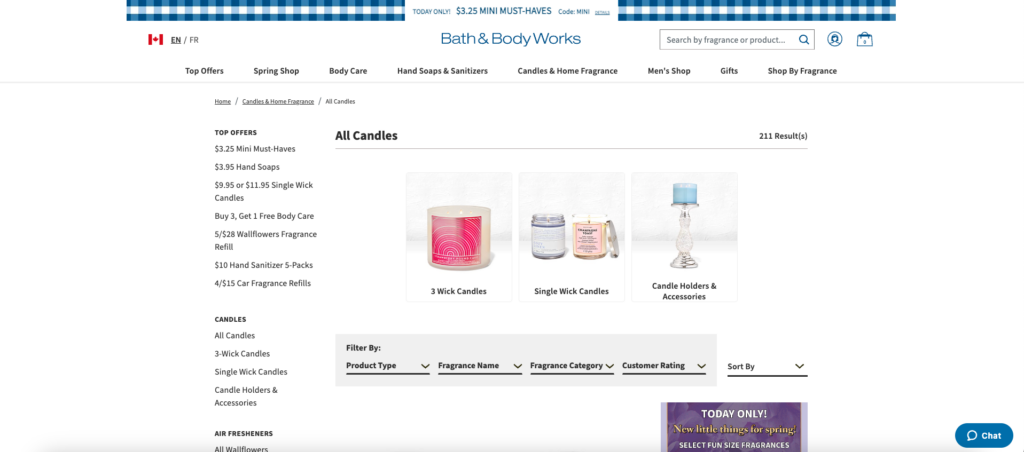Go to $3.95 Hand Soaps offer
The image size is (1024, 452).
click(x=247, y=167)
